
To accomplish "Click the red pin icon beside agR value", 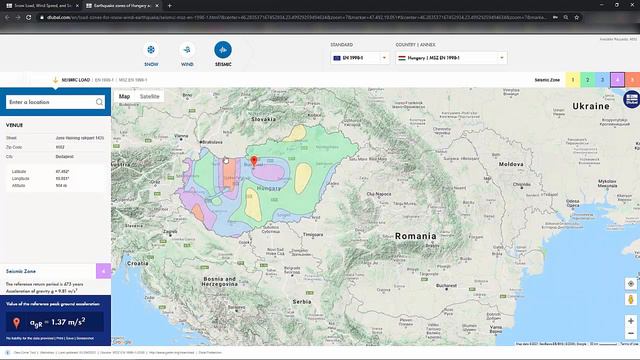I will 16,323.
